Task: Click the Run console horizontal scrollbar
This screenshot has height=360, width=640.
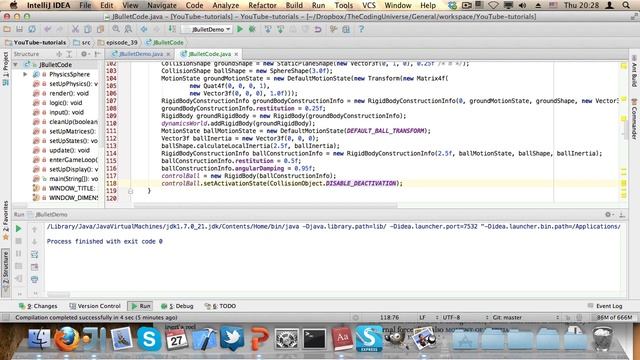Action: click(x=58, y=294)
